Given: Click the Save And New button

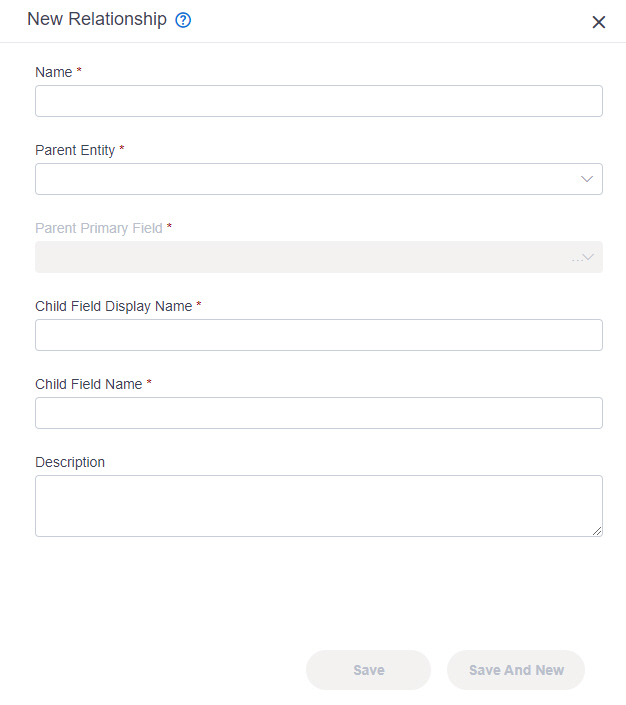Looking at the screenshot, I should pyautogui.click(x=516, y=670).
